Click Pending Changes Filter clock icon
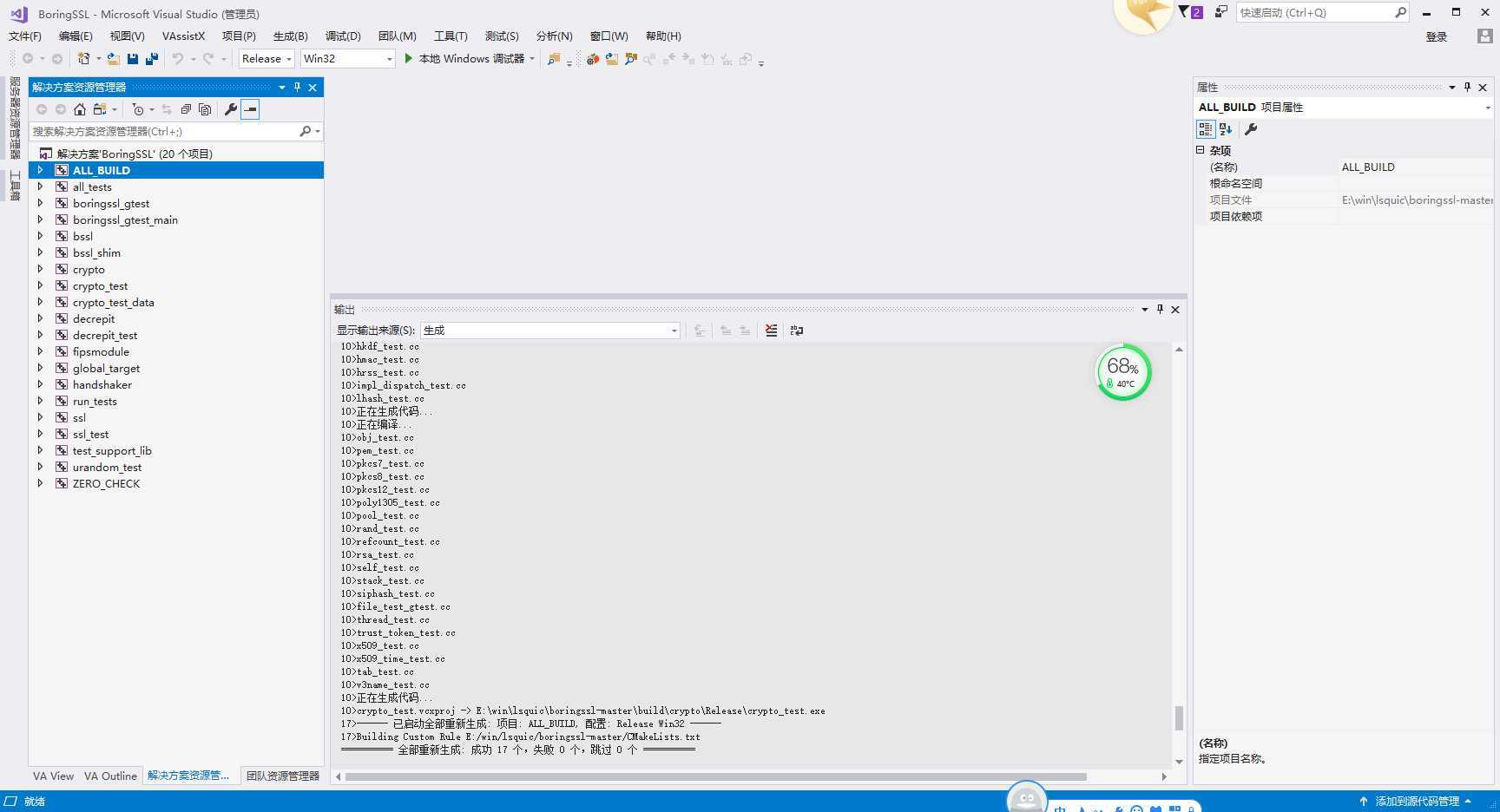This screenshot has width=1500, height=812. point(137,109)
